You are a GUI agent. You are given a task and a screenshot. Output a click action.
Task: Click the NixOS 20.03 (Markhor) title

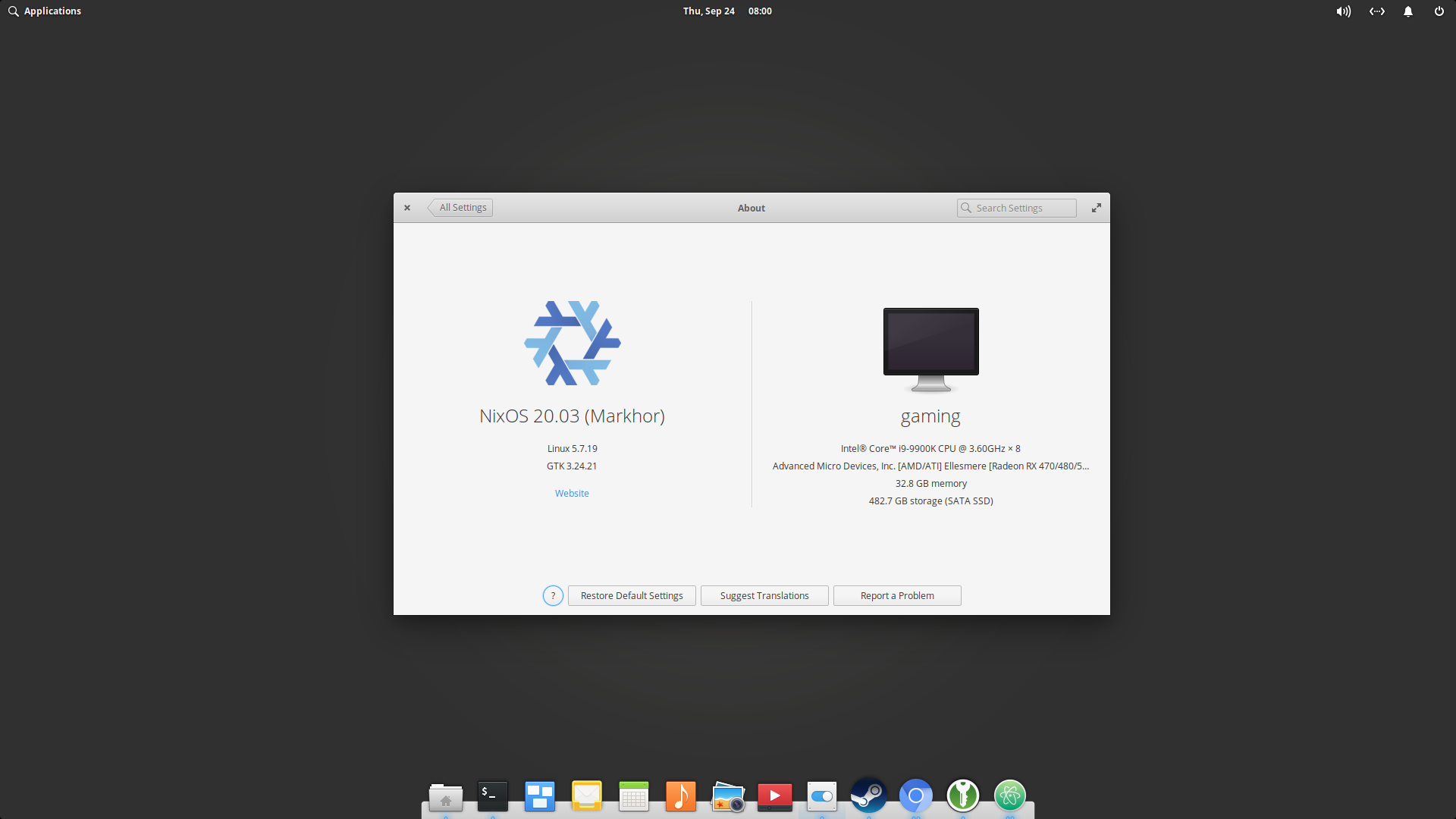coord(572,416)
